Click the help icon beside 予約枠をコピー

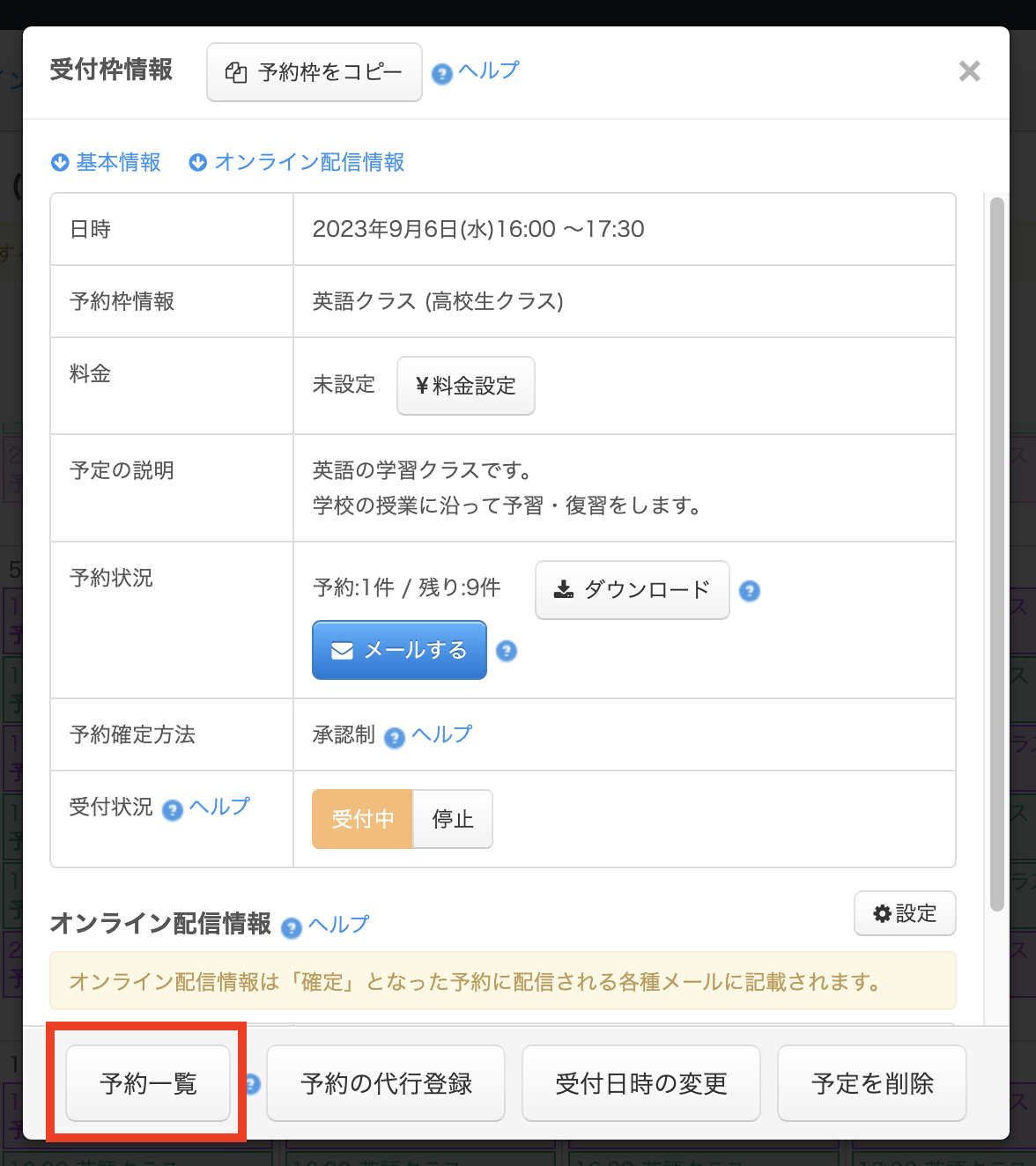click(x=442, y=74)
